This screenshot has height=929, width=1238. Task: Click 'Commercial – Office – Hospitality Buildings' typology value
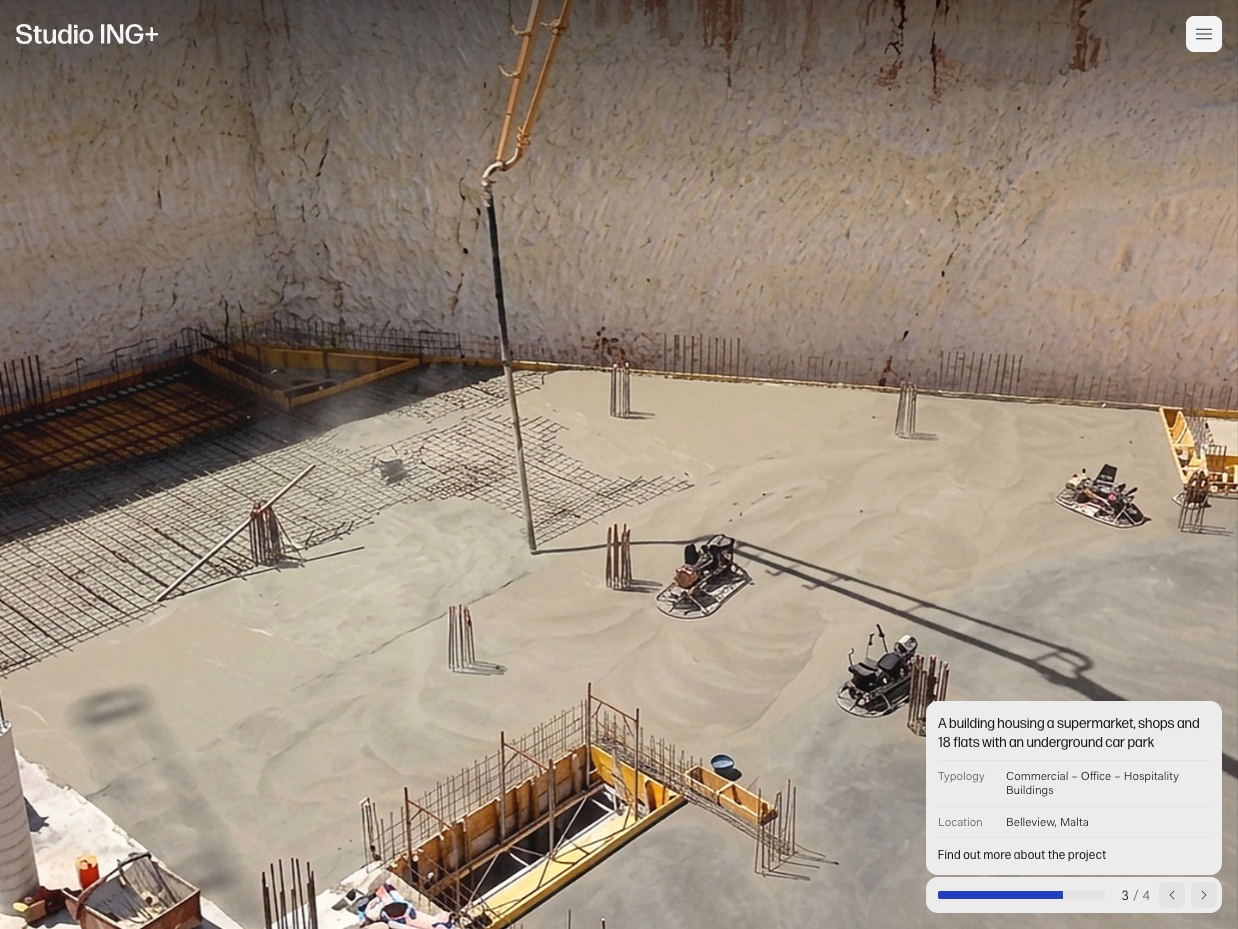pos(1092,783)
